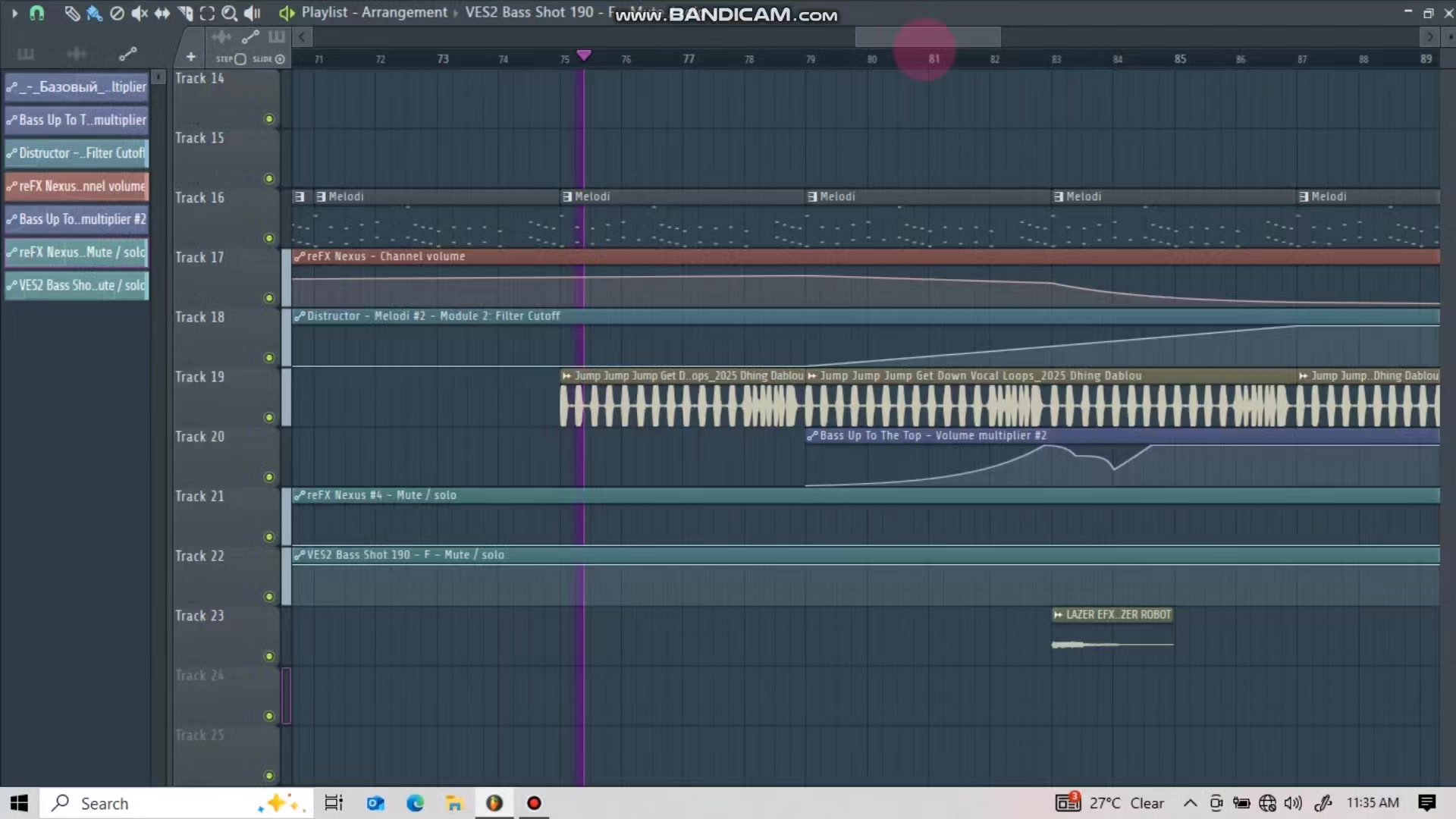Open menu of Distructor Filter Cutoff clip
1456x819 pixels.
pos(300,316)
